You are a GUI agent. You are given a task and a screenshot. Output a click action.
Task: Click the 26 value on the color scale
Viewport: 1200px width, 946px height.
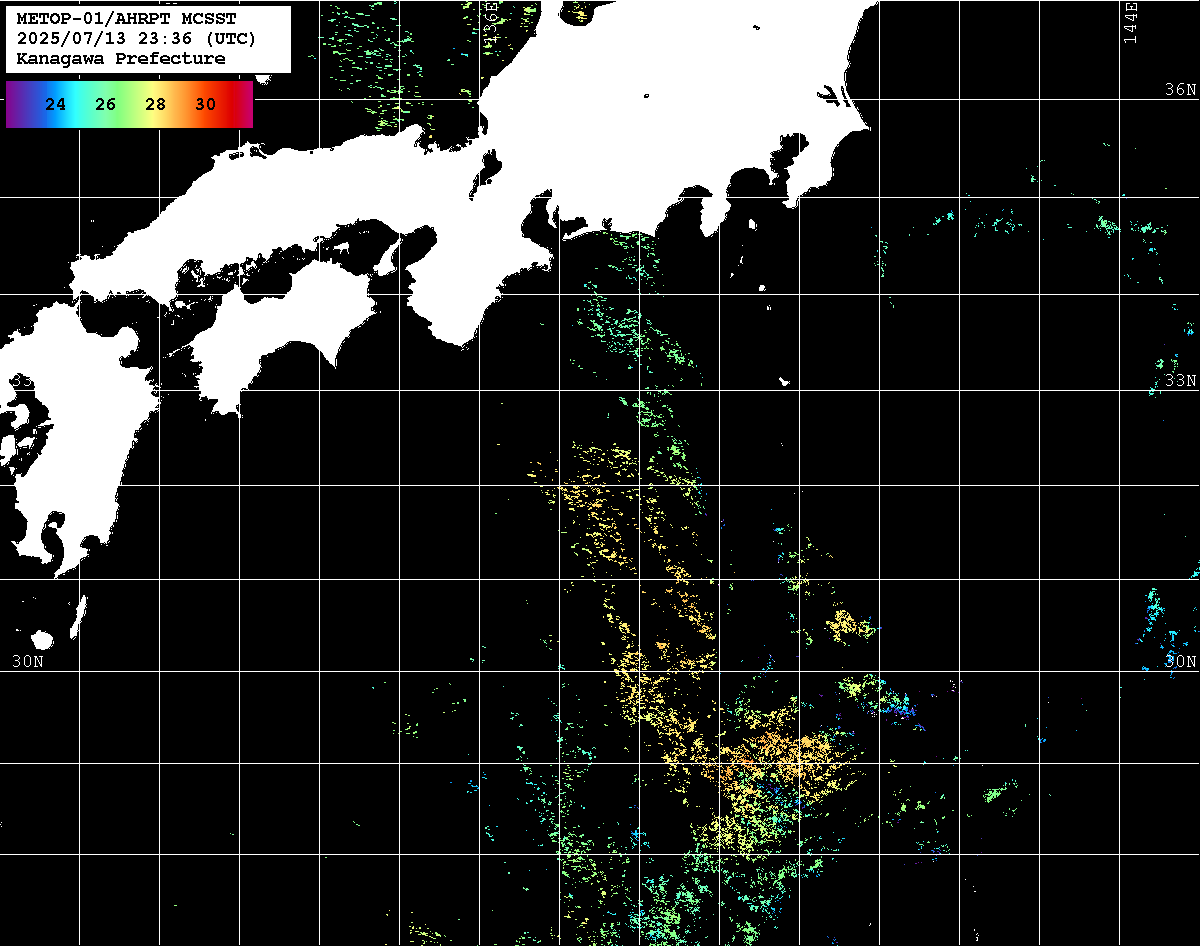click(x=106, y=104)
